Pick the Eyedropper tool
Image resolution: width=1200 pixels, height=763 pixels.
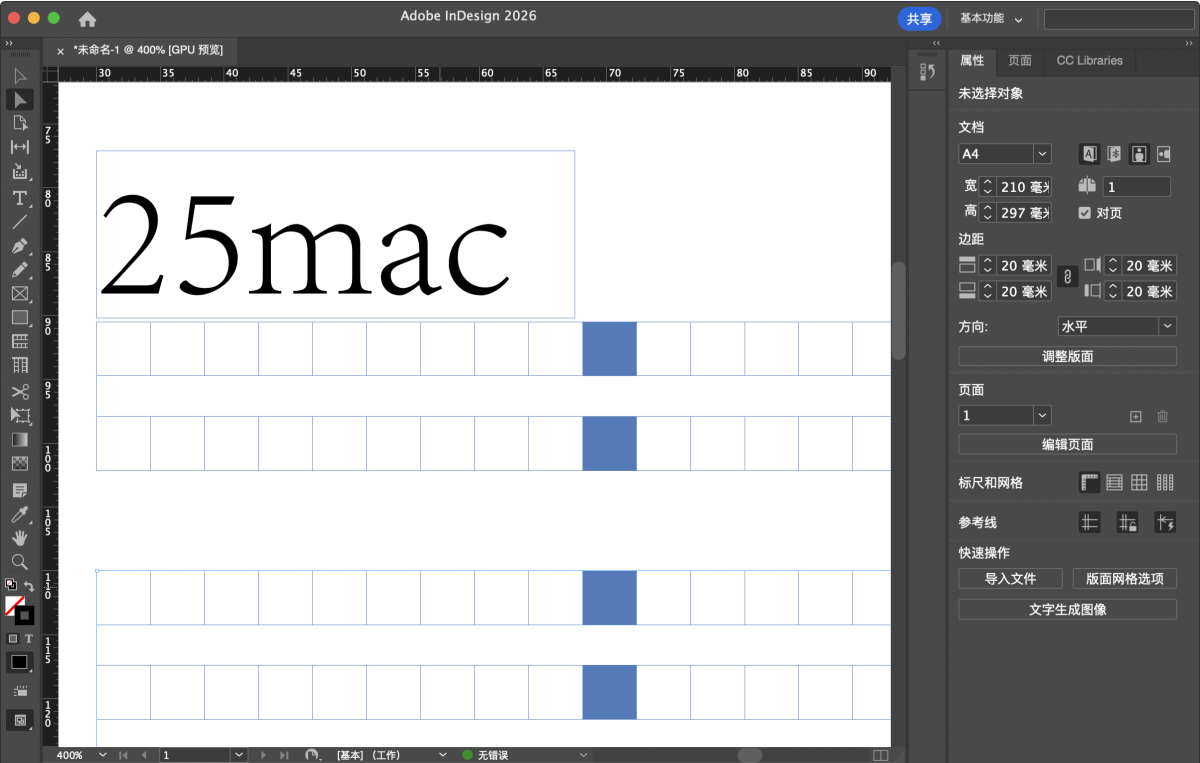[x=19, y=514]
